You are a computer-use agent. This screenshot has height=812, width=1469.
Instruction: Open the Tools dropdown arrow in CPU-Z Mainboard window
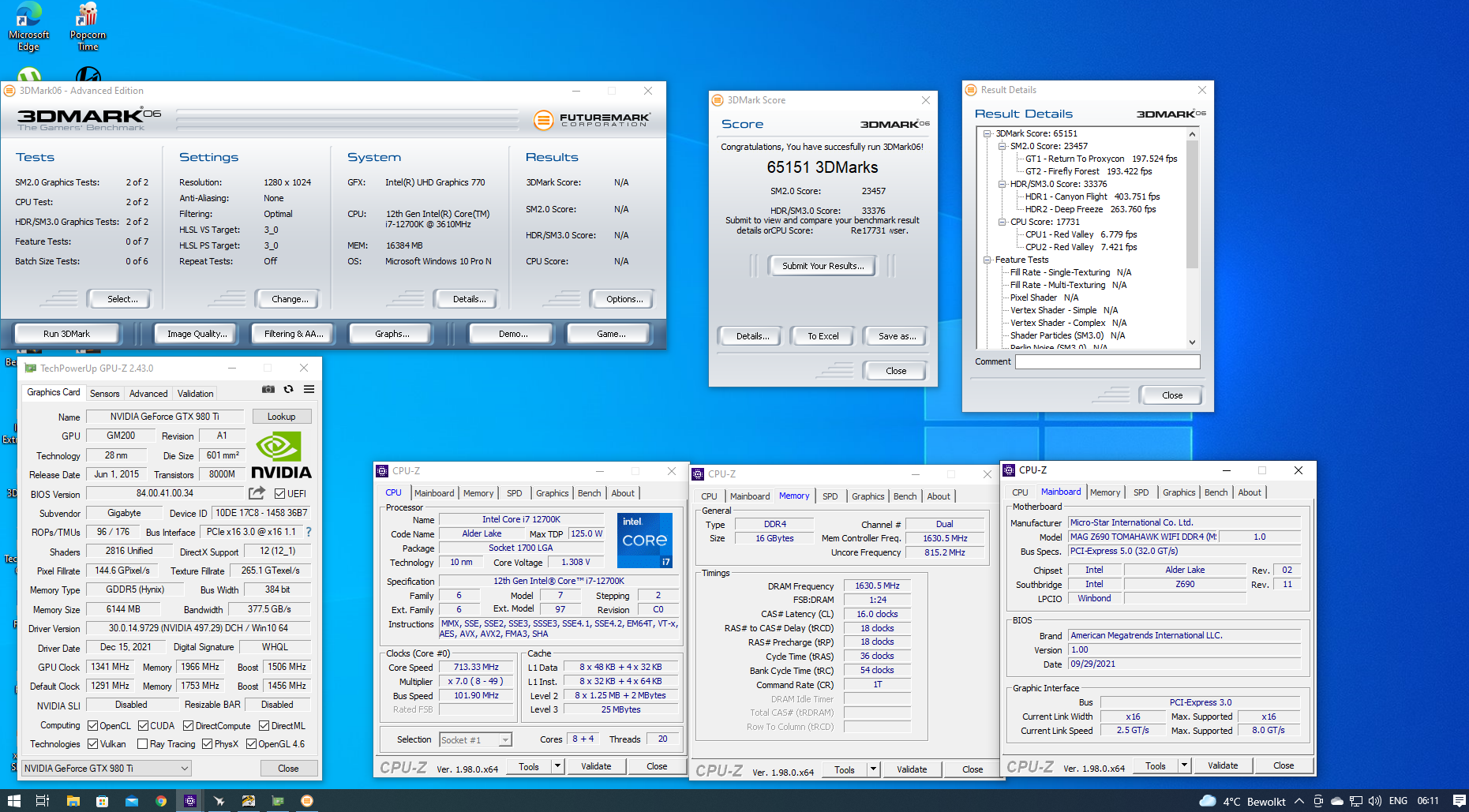pyautogui.click(x=1184, y=765)
